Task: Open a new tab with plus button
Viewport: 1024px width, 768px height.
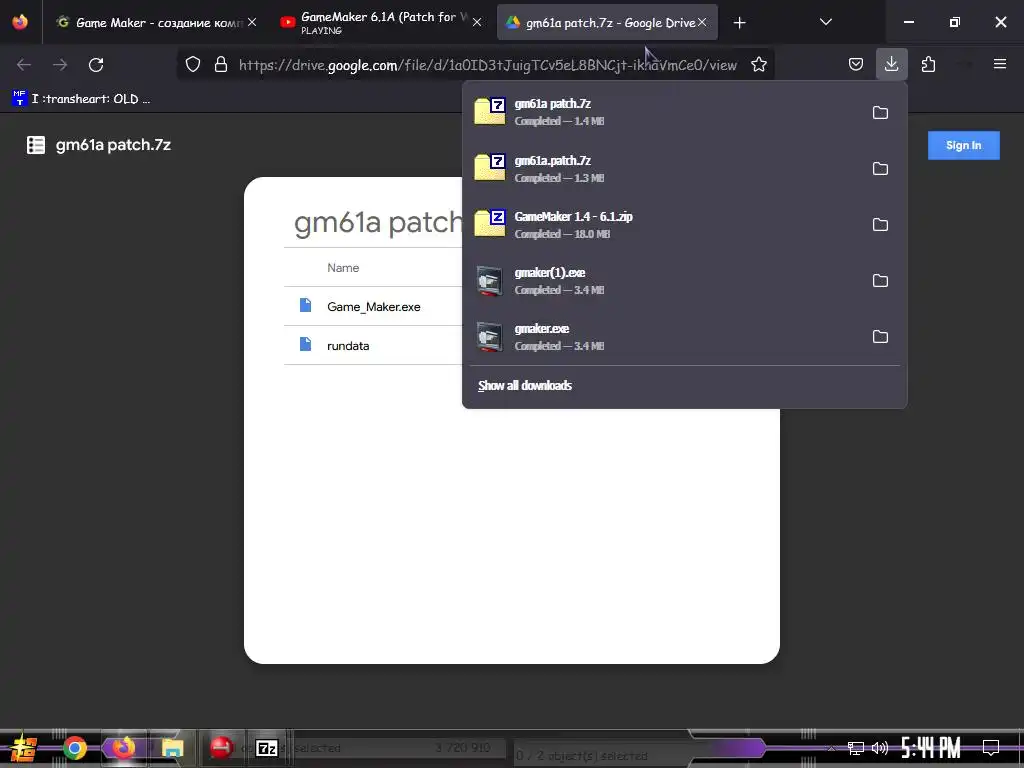Action: click(x=739, y=23)
